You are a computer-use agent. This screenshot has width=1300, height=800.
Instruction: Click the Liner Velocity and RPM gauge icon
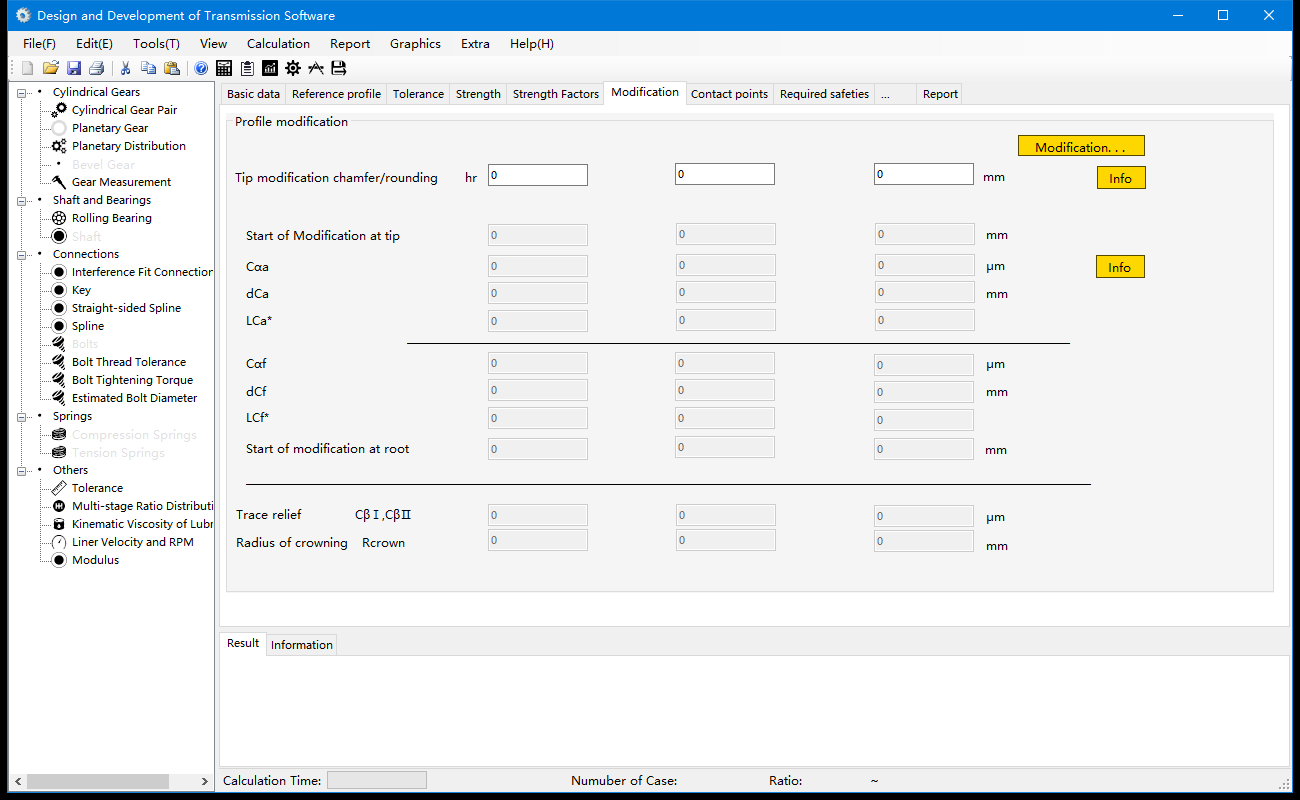pos(59,542)
